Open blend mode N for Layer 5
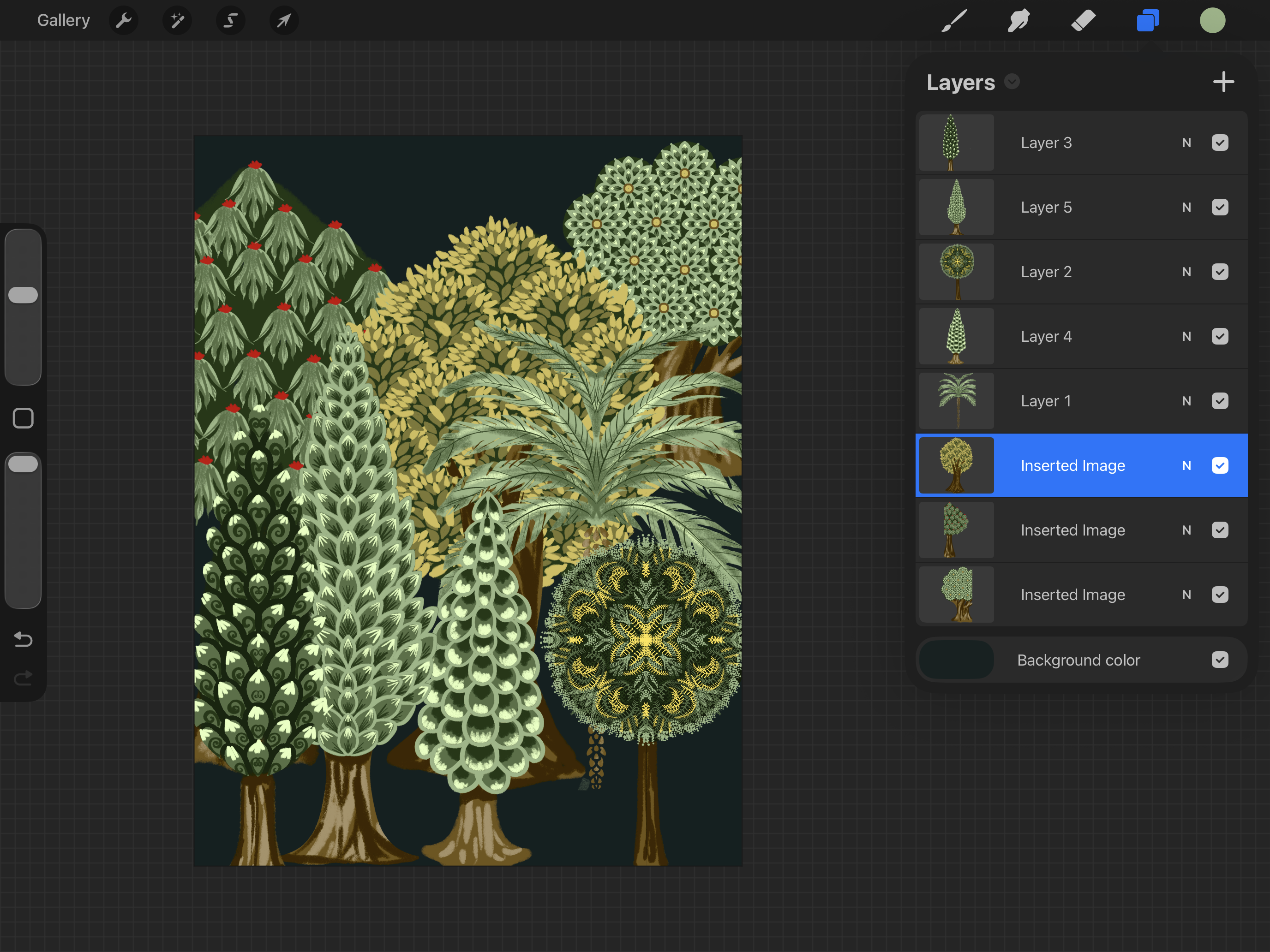 tap(1186, 207)
